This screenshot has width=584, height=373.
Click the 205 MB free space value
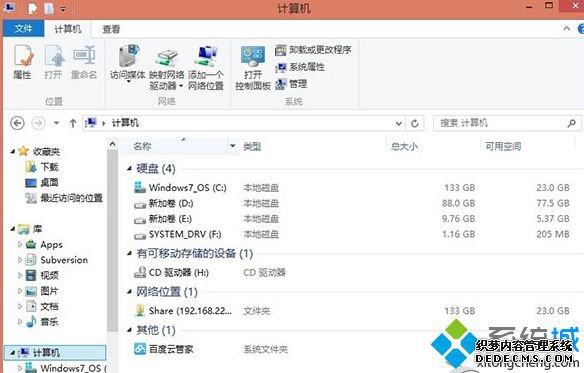[553, 234]
